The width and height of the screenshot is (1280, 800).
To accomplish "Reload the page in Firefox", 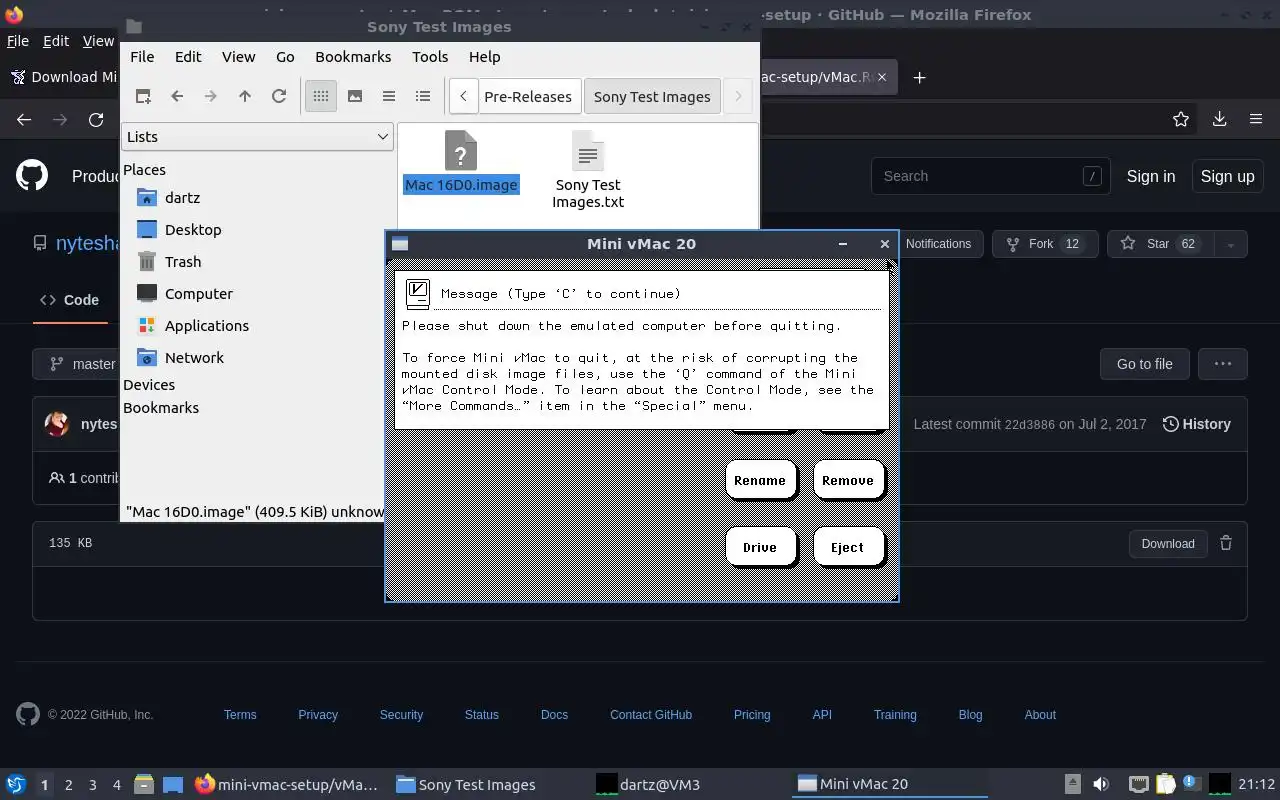I will (96, 119).
